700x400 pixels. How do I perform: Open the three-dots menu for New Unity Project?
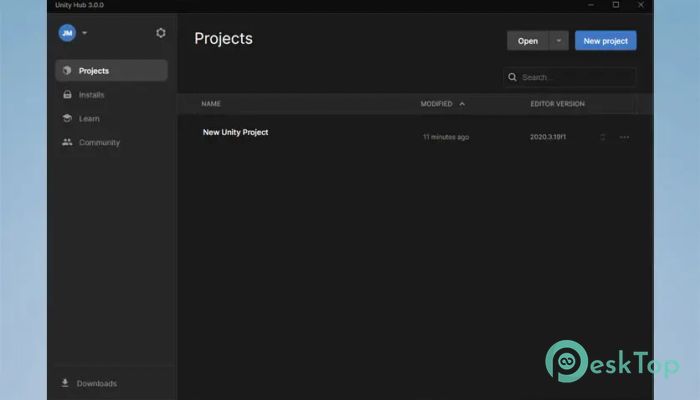point(624,137)
